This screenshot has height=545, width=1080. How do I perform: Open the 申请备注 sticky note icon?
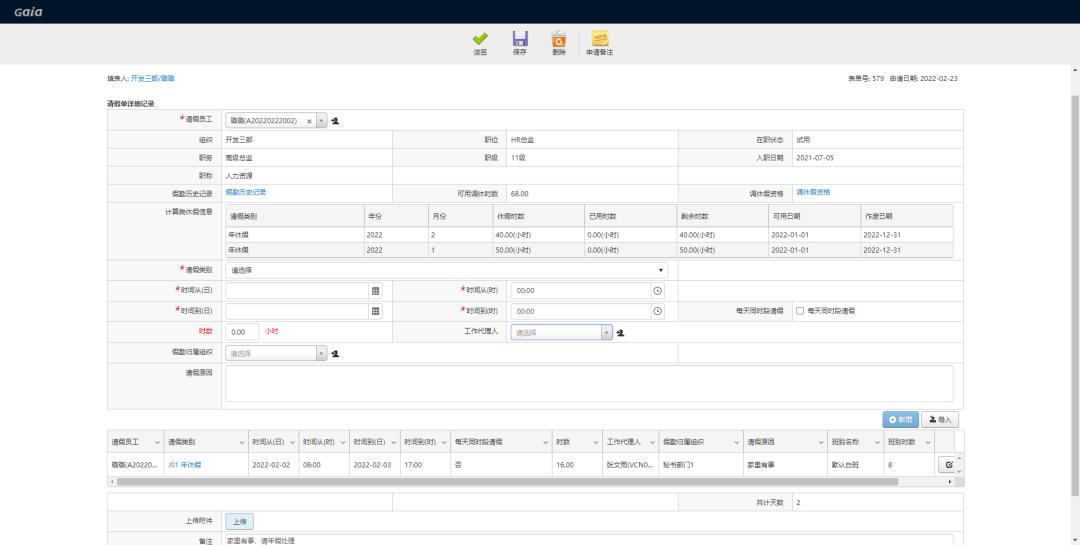[599, 39]
